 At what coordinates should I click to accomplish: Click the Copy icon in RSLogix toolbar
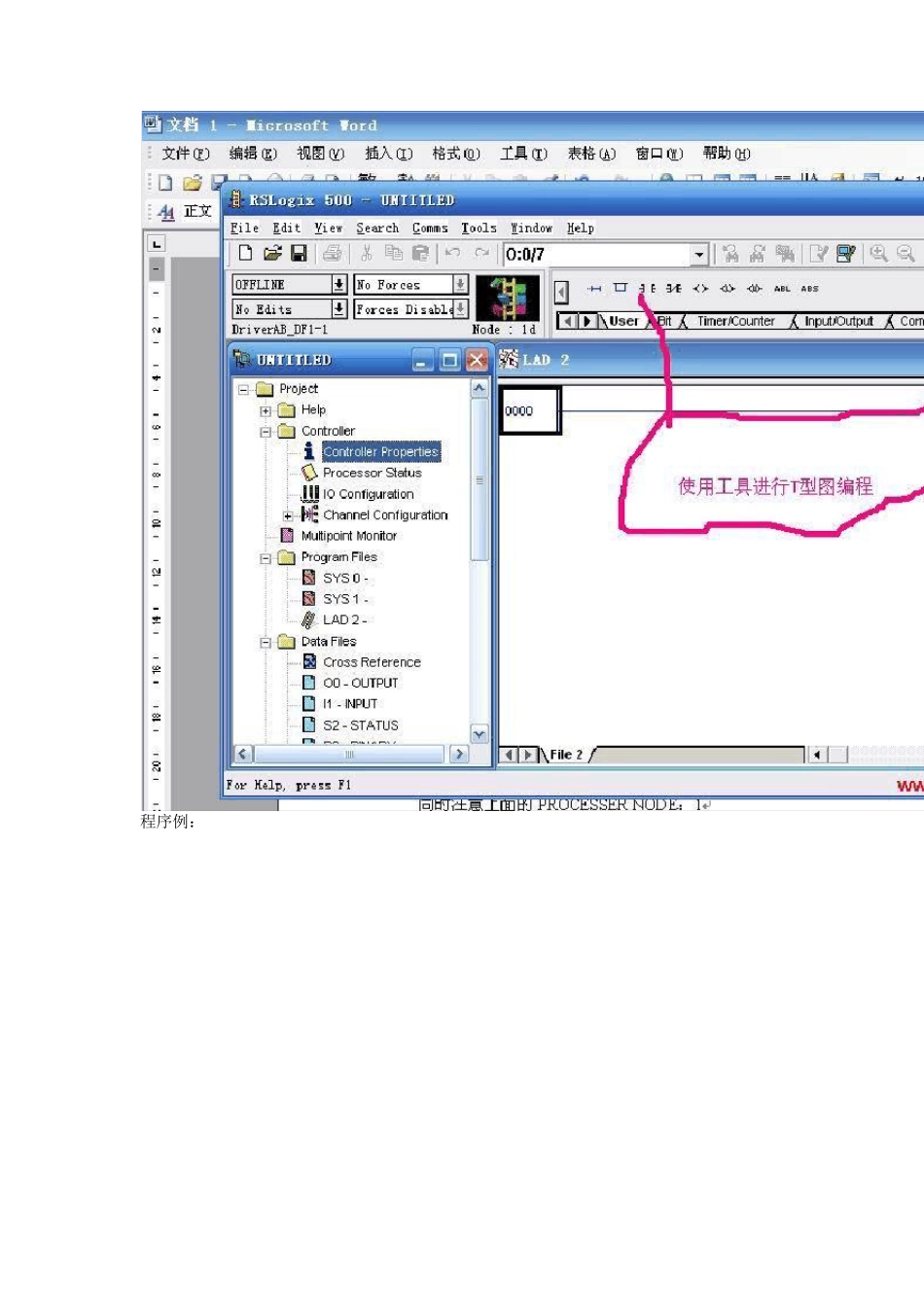point(393,254)
